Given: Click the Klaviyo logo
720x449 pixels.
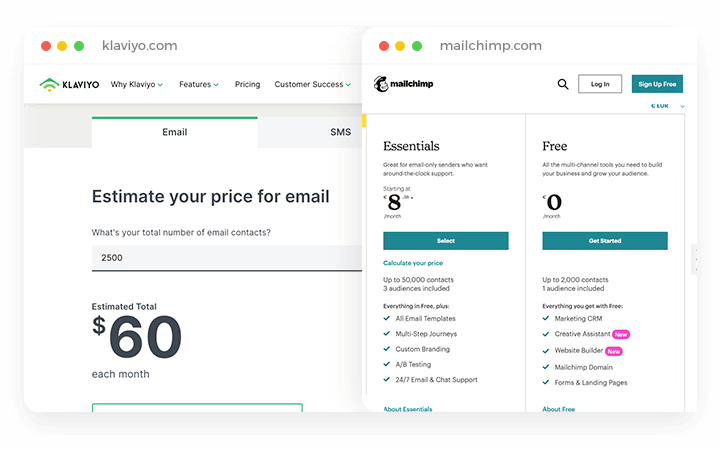Looking at the screenshot, I should 69,84.
